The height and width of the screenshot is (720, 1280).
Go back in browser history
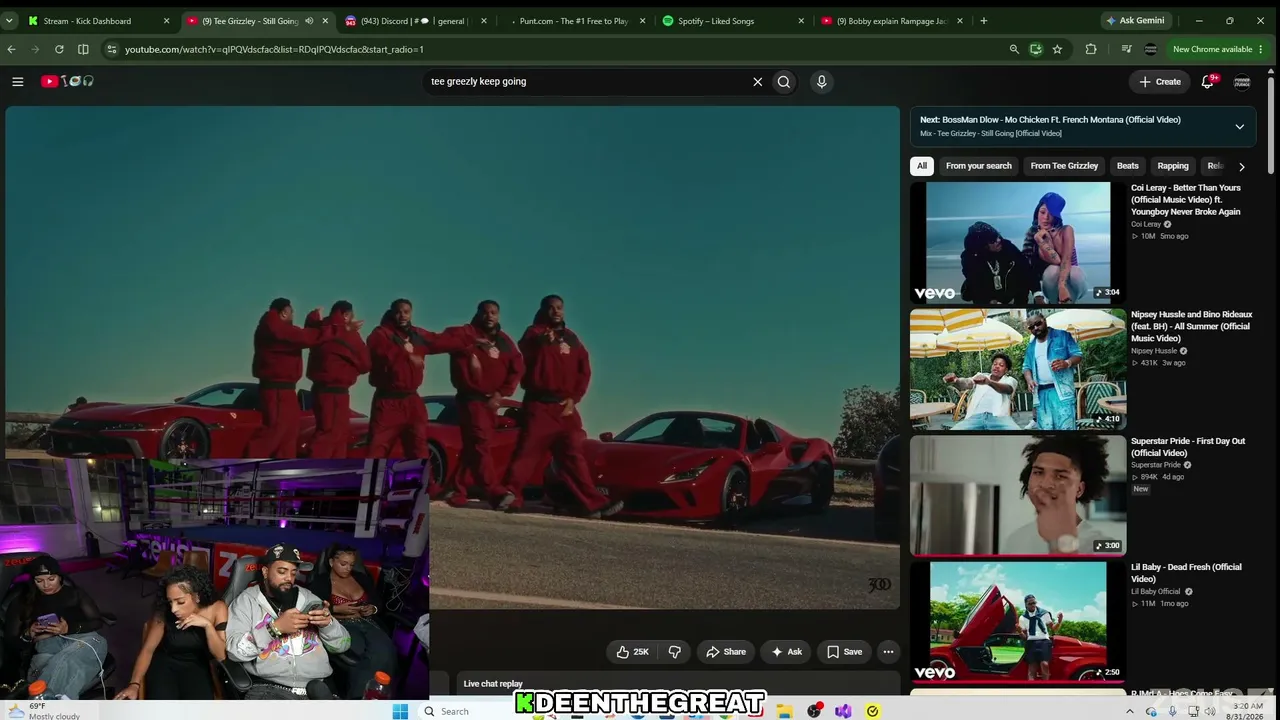point(11,49)
